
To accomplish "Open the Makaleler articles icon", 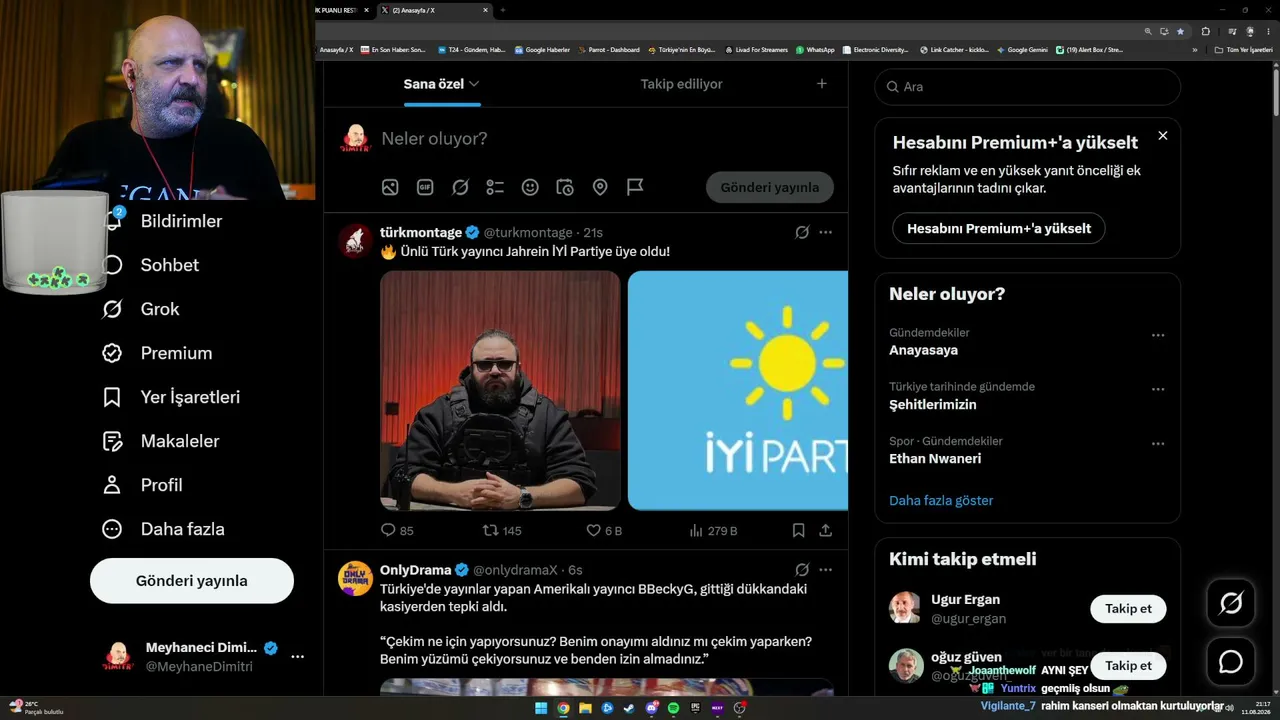I will pyautogui.click(x=112, y=441).
